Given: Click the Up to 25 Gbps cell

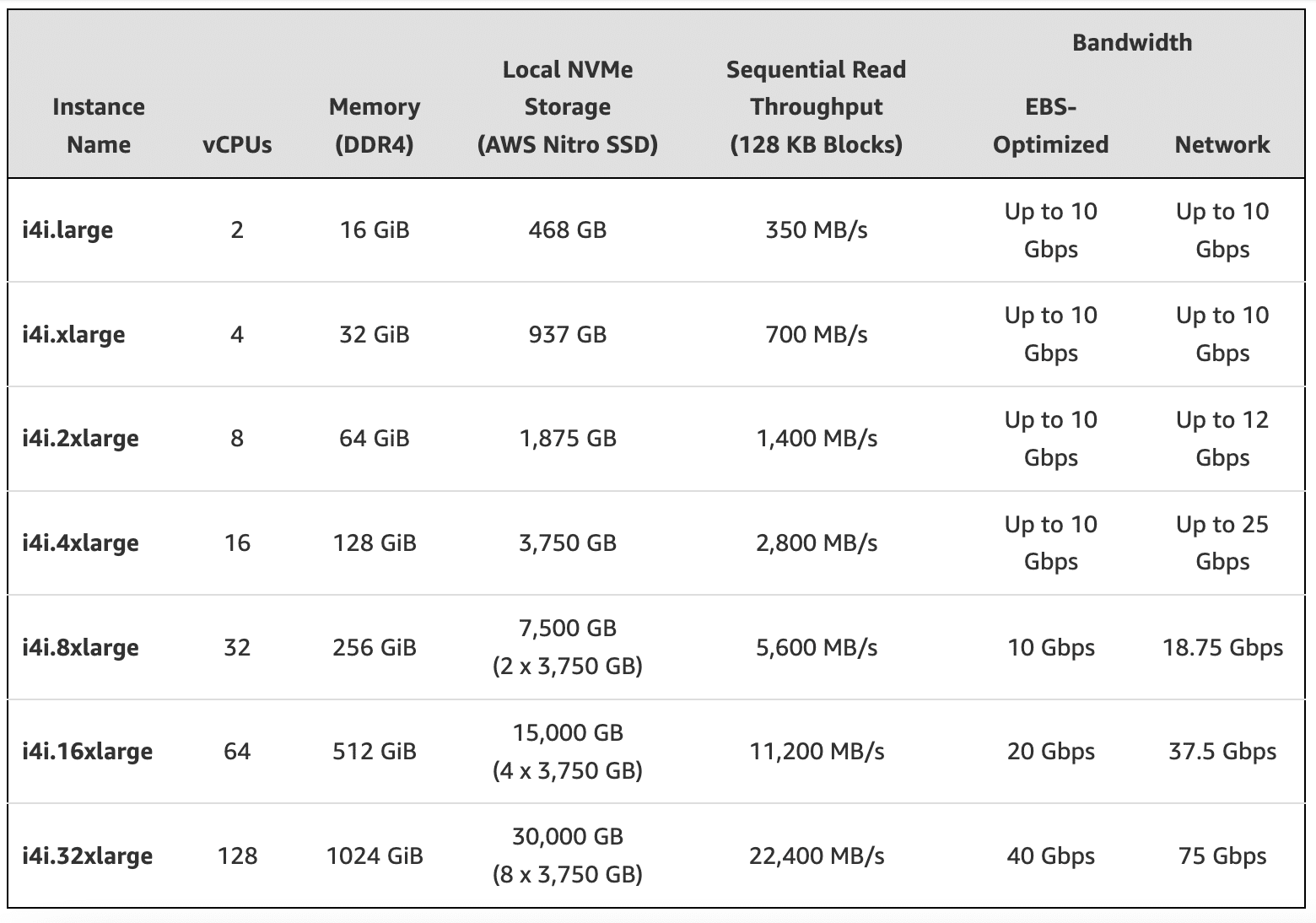Looking at the screenshot, I should pyautogui.click(x=1222, y=542).
